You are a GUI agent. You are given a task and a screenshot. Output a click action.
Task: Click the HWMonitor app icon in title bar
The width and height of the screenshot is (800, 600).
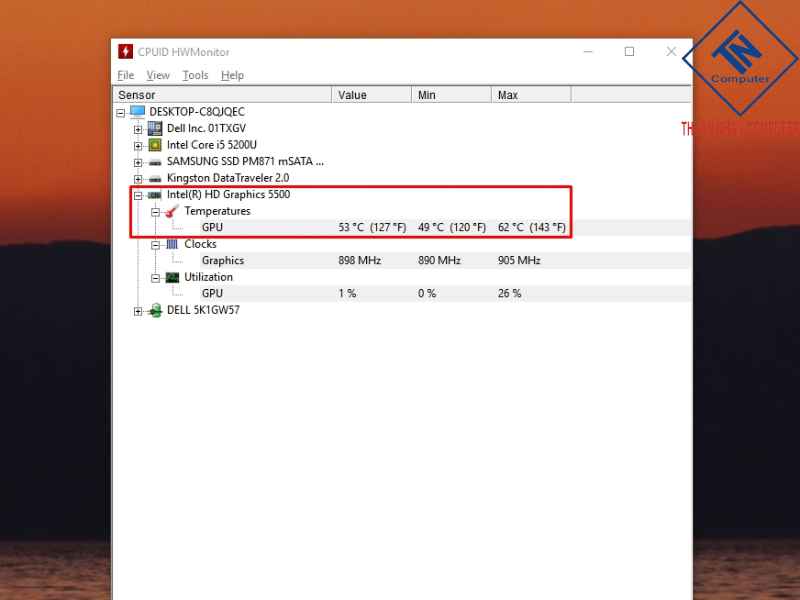[125, 52]
